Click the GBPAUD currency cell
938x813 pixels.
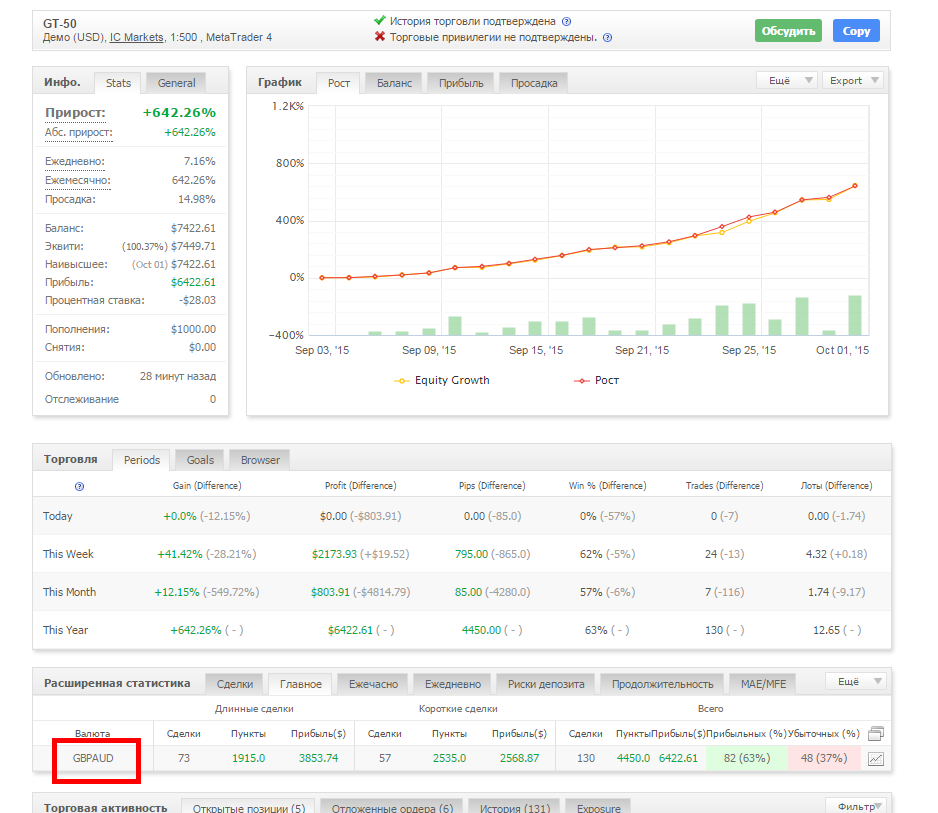93,758
